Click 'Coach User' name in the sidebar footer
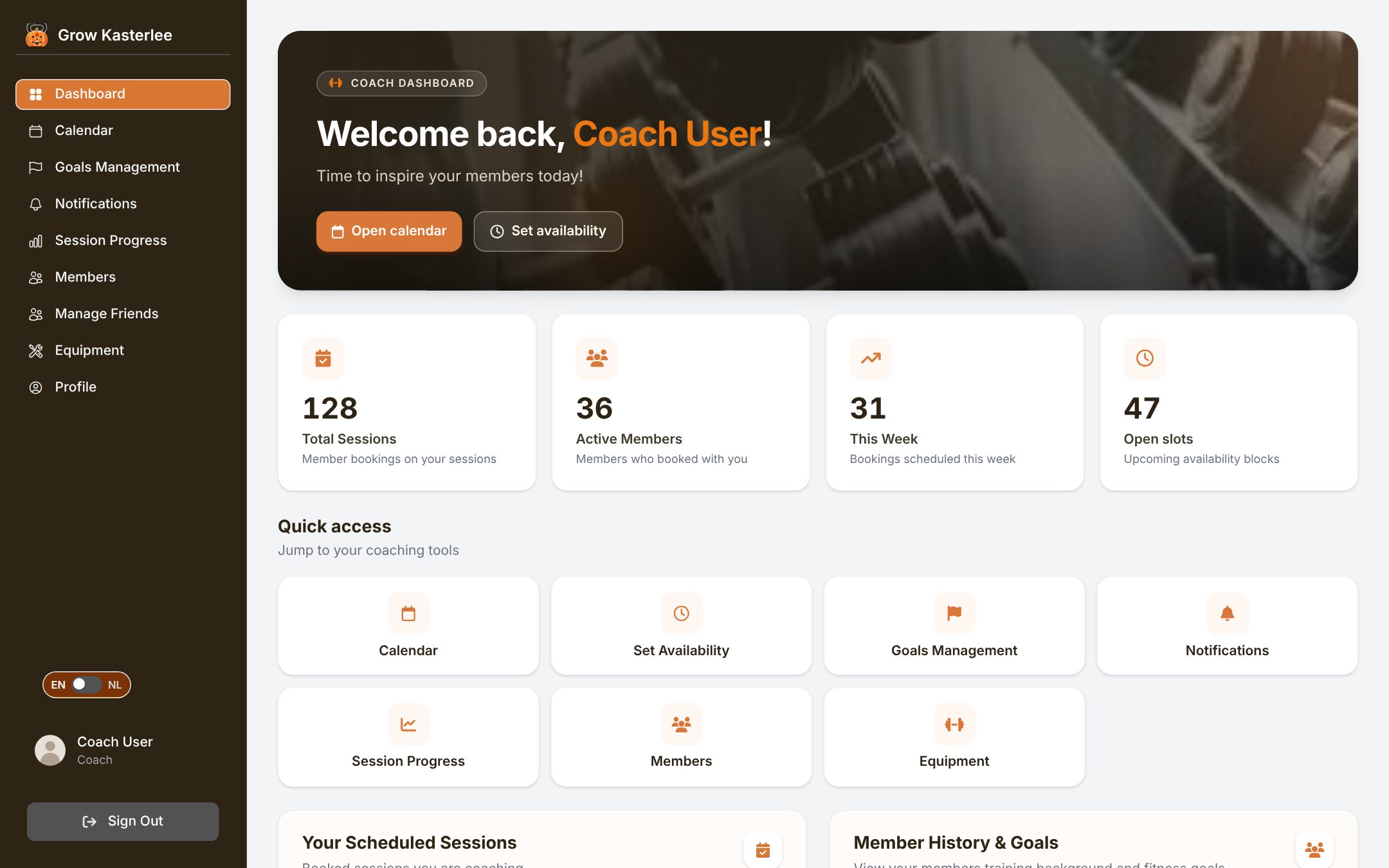Viewport: 1389px width, 868px height. tap(115, 741)
